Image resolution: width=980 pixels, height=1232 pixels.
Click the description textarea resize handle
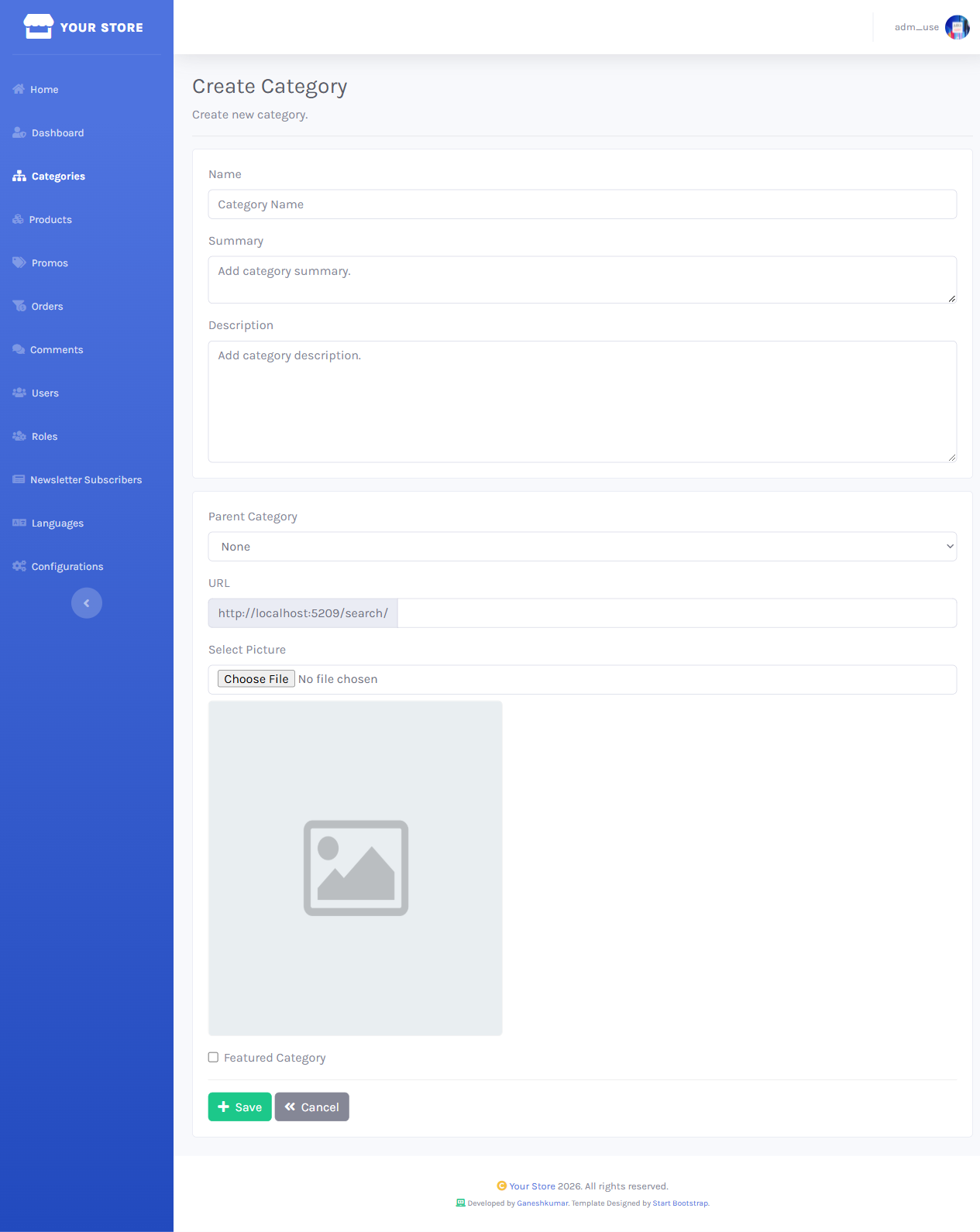point(951,458)
